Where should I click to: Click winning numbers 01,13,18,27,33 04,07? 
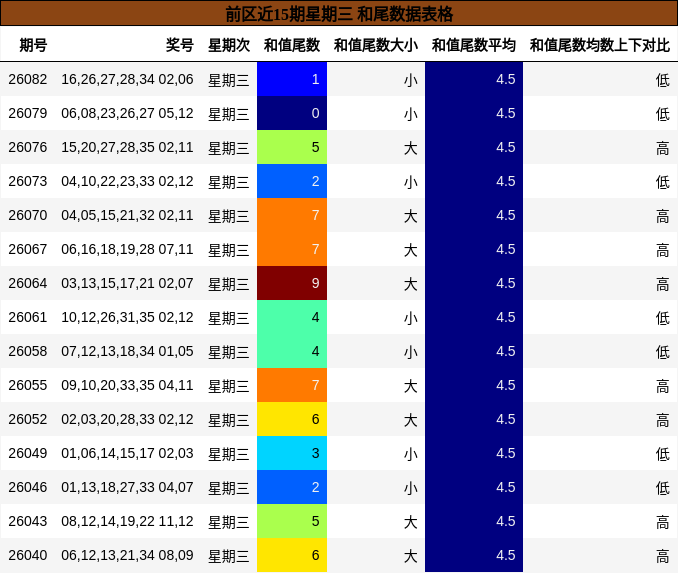(x=127, y=487)
